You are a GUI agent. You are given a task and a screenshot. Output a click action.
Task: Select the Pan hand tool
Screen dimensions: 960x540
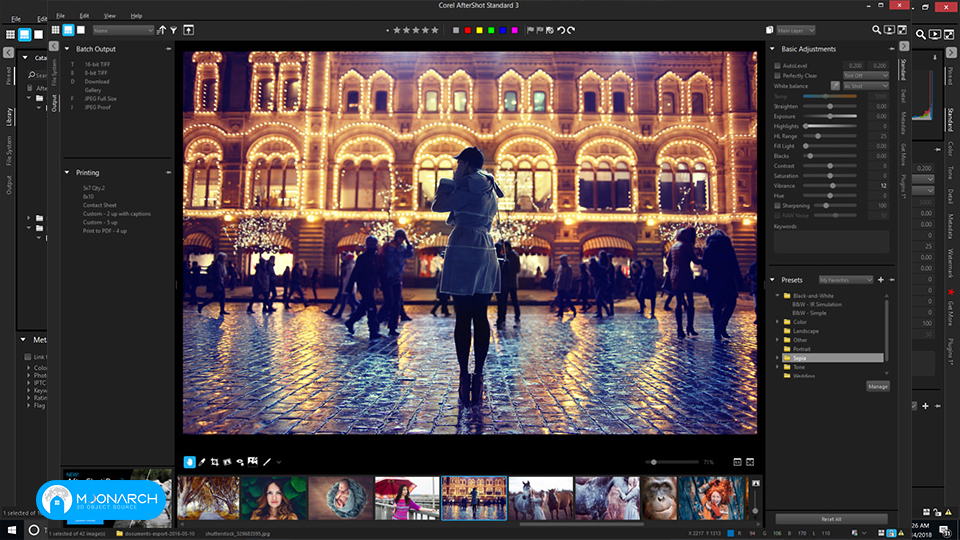coord(189,462)
